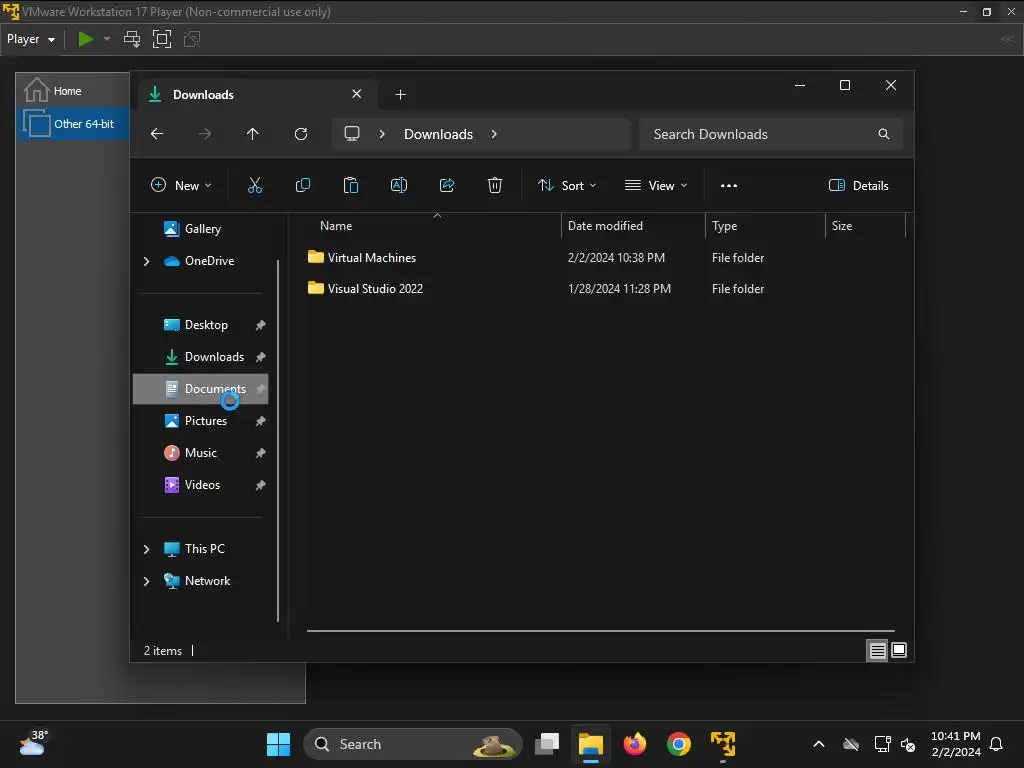Click the Search Downloads field
Screen dimensions: 1024x768
(771, 134)
